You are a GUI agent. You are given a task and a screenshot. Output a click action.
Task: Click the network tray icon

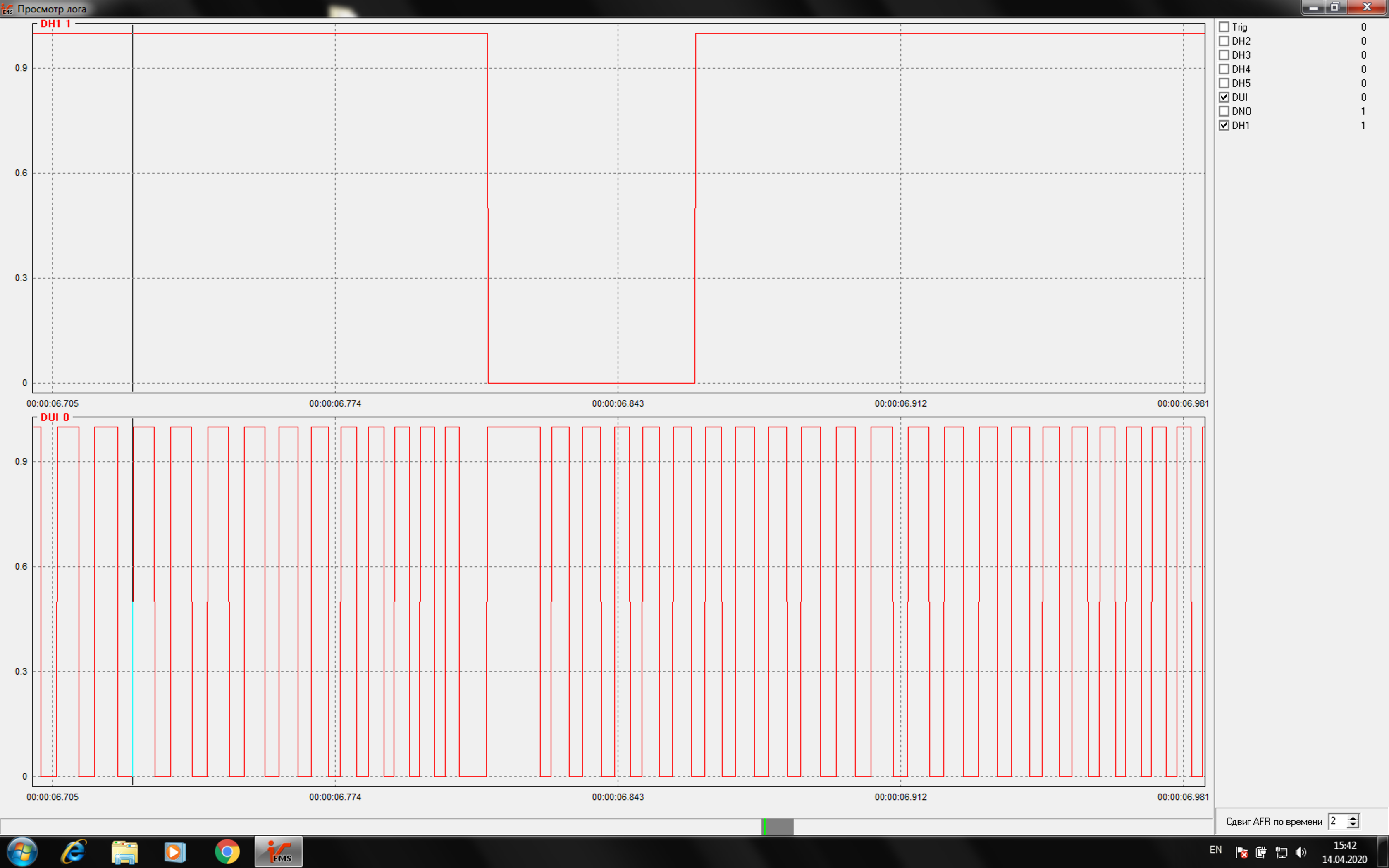1281,852
